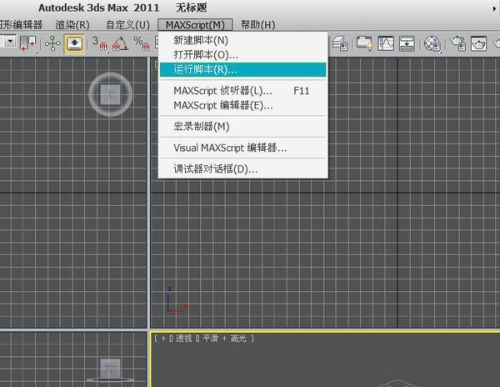This screenshot has width=500, height=387.
Task: Click the MAXScript(M) menu bar item
Action: 195,25
